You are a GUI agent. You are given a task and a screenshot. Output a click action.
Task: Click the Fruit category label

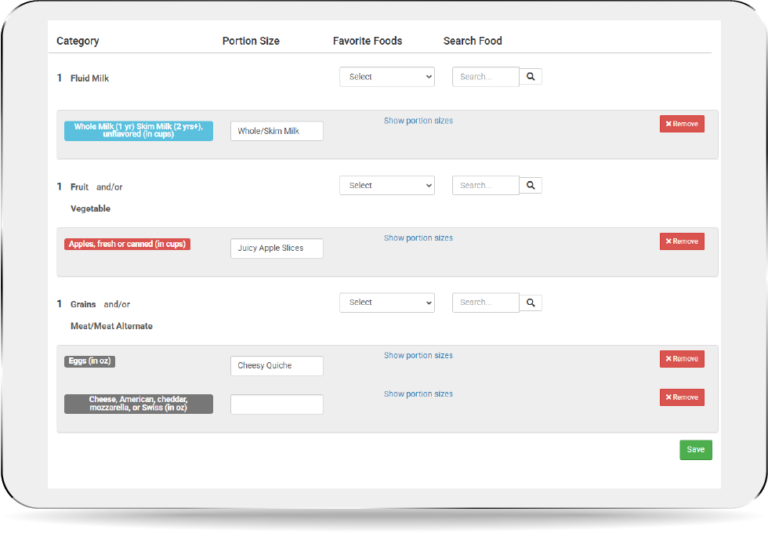(x=79, y=187)
